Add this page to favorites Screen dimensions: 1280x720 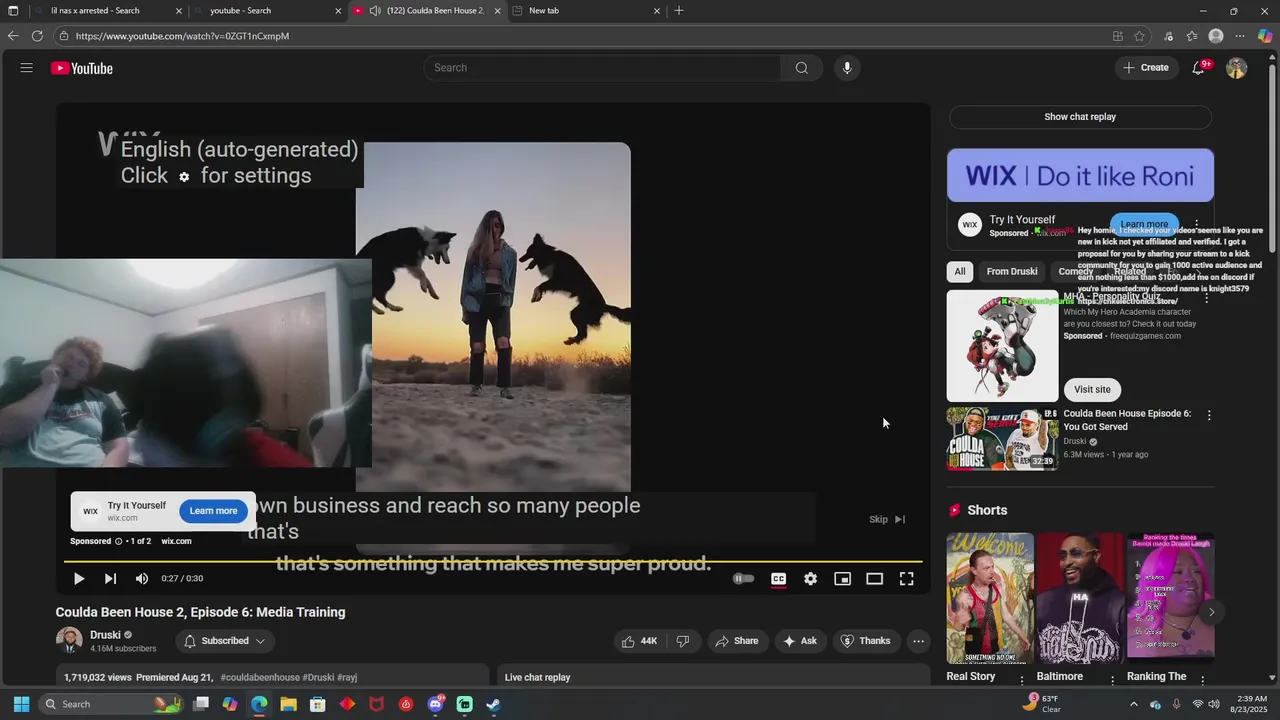[1139, 36]
